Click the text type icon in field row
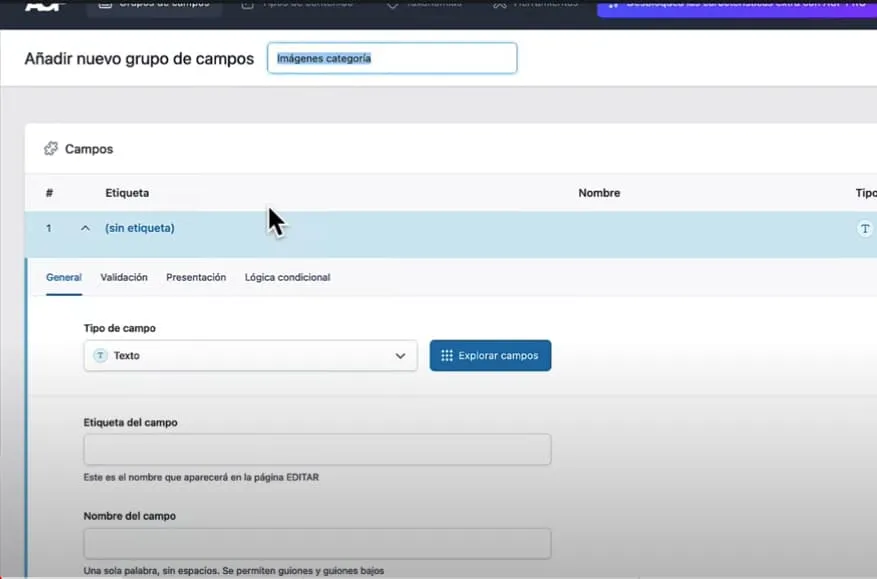 pyautogui.click(x=865, y=229)
